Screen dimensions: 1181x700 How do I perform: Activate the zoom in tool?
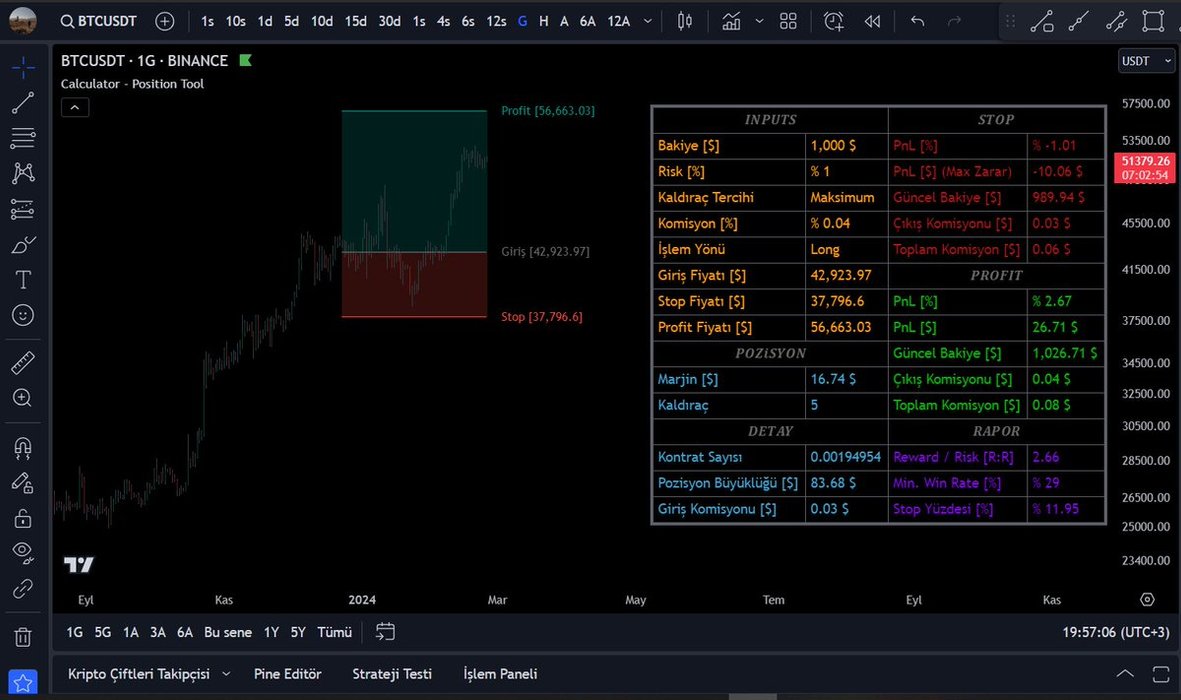[x=23, y=398]
